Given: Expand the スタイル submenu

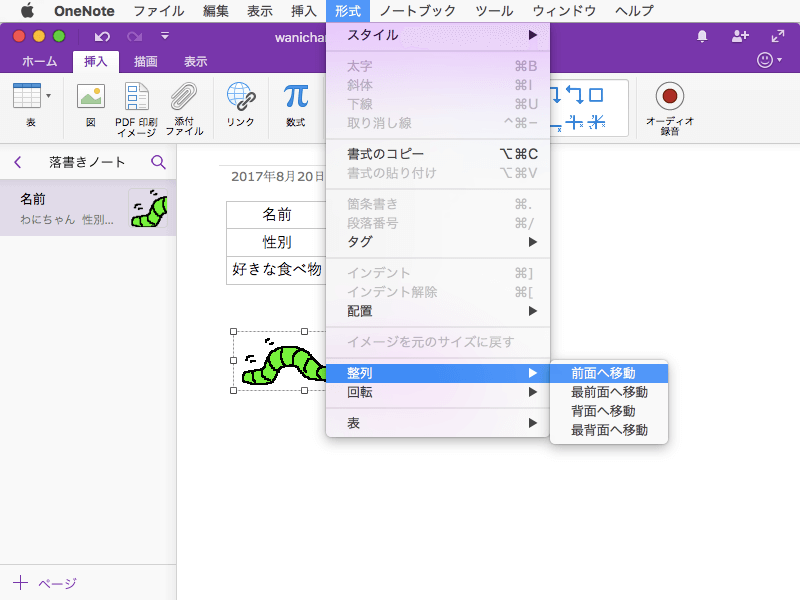Looking at the screenshot, I should point(438,35).
